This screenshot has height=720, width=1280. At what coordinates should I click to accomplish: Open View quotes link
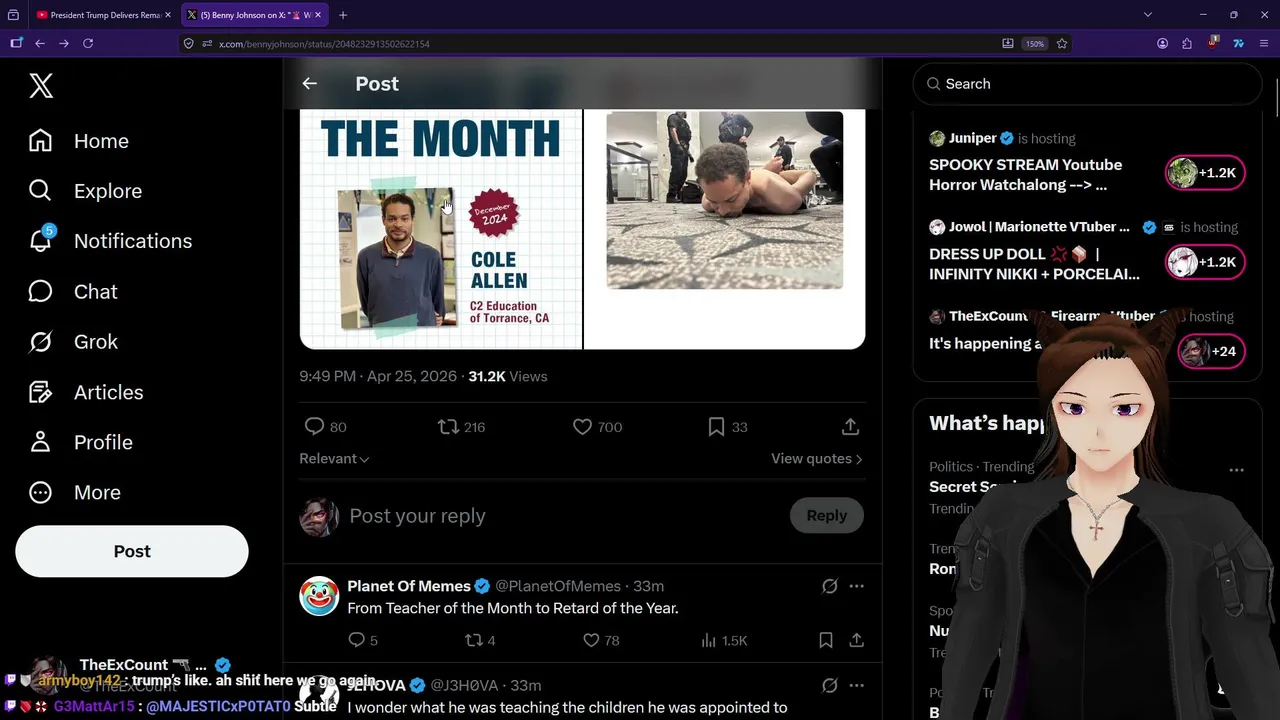coord(816,458)
